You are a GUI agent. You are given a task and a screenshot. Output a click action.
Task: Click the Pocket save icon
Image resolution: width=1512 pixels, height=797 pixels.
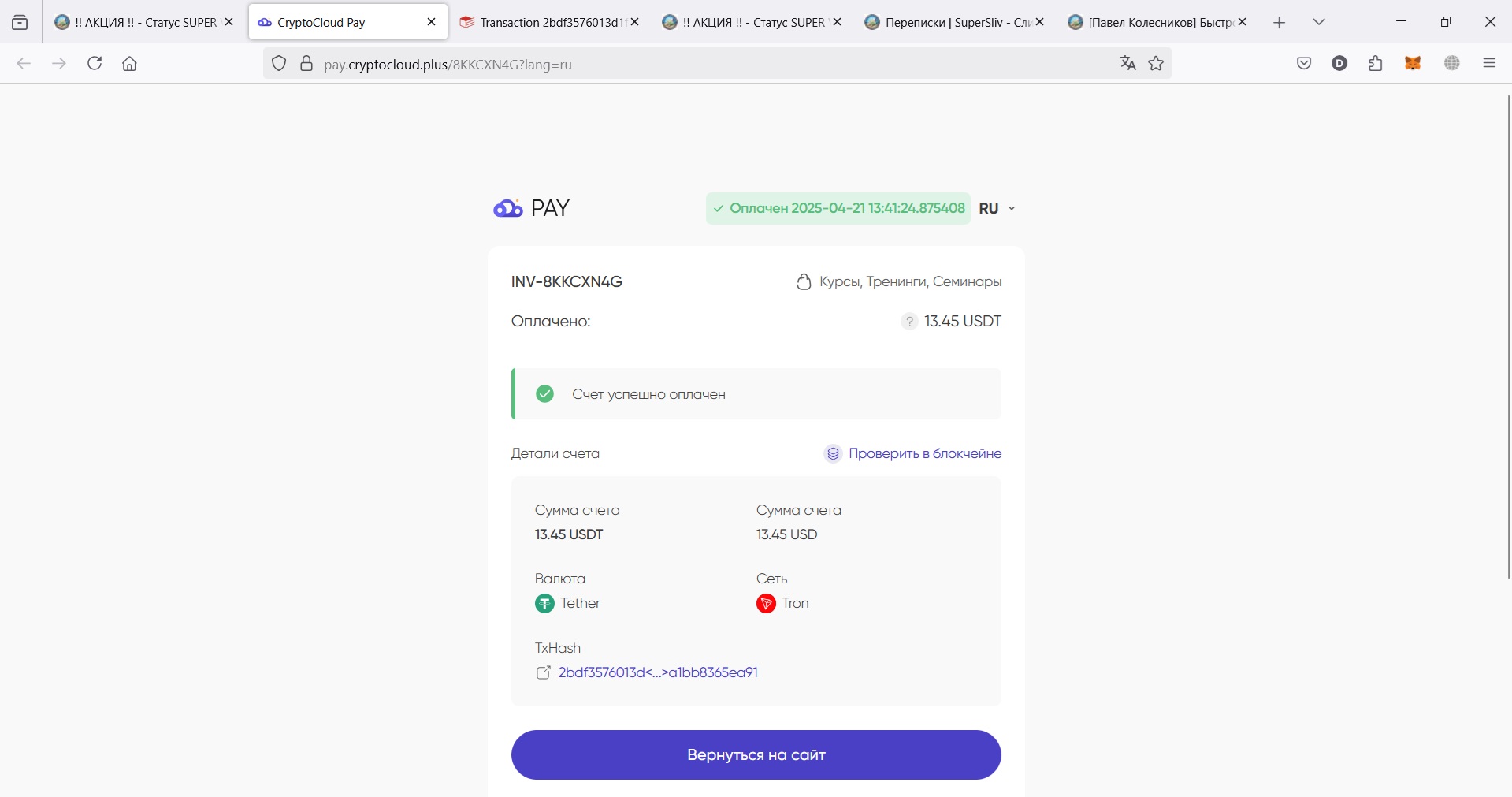pos(1304,64)
